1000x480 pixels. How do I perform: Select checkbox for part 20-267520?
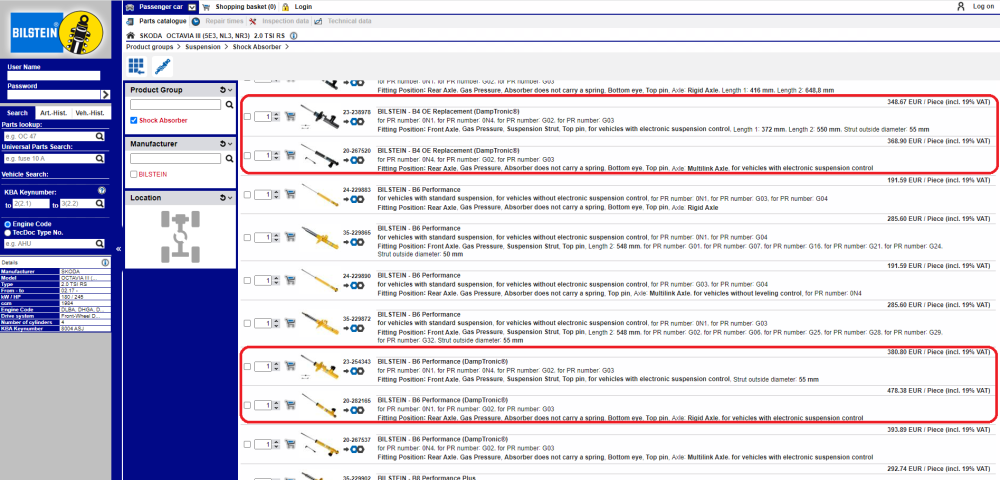(247, 156)
